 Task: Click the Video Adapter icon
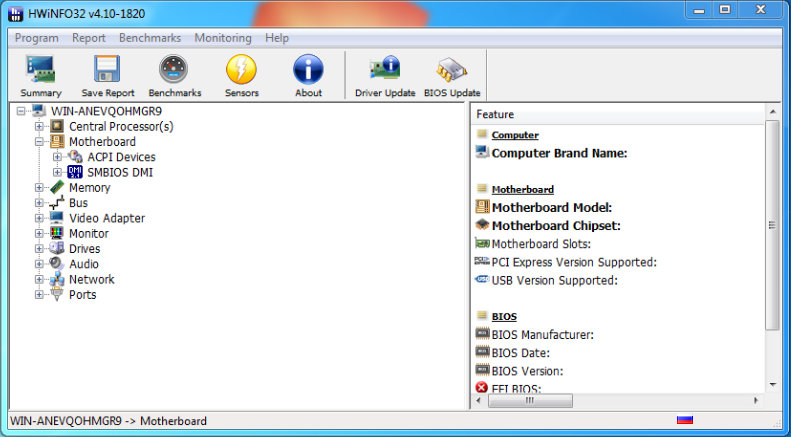point(57,218)
